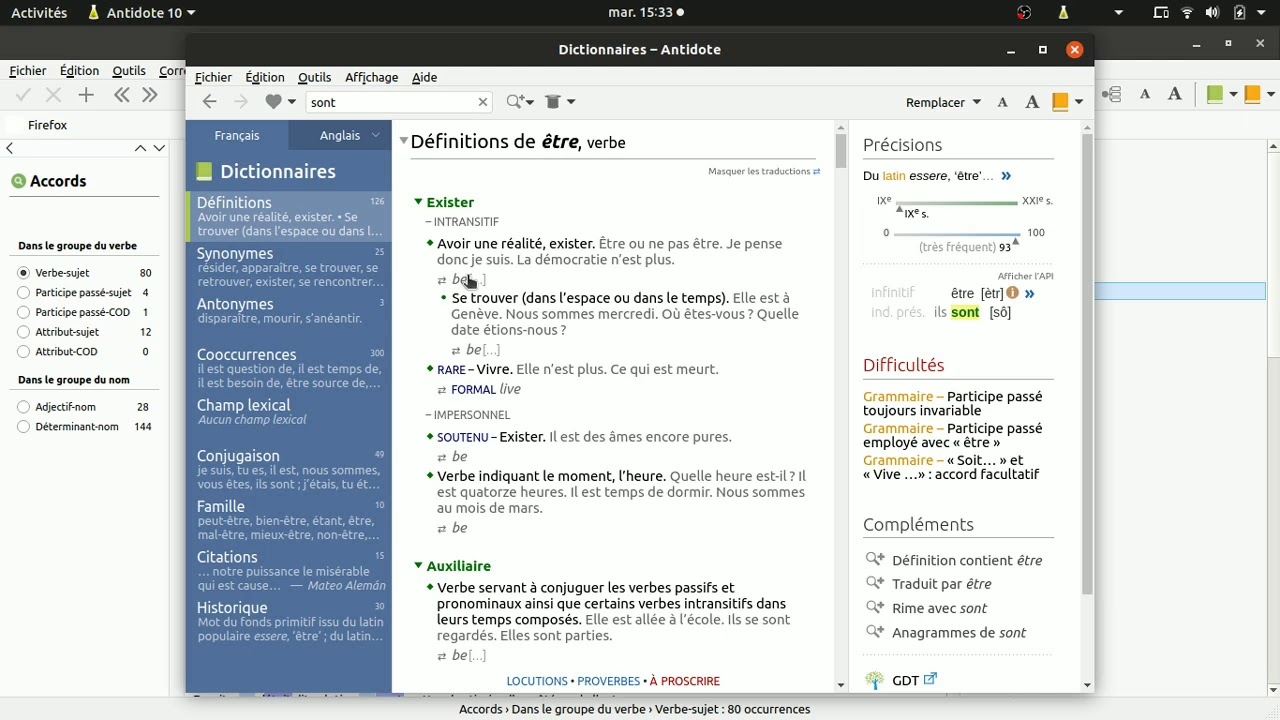This screenshot has height=720, width=1280.
Task: Select the Participe passé-COD radio button
Action: tap(24, 312)
